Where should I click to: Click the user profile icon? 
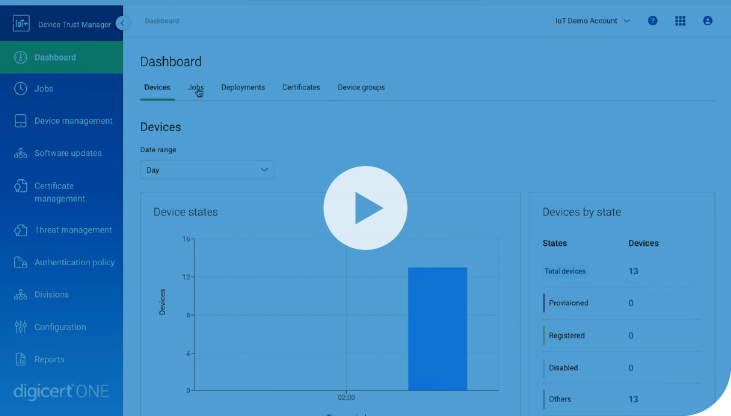click(708, 20)
